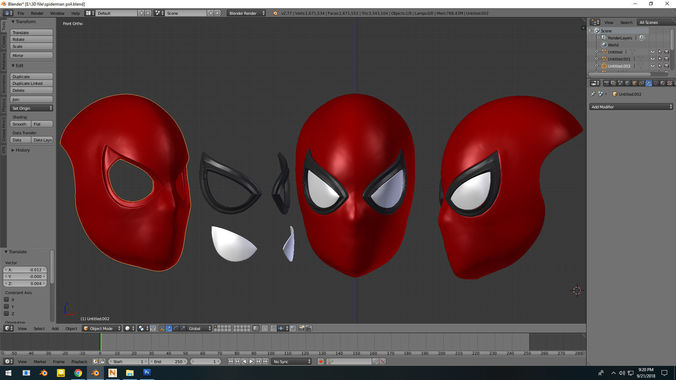Toggle the 3D manipulator widget on or off
The height and width of the screenshot is (380, 676).
(162, 328)
